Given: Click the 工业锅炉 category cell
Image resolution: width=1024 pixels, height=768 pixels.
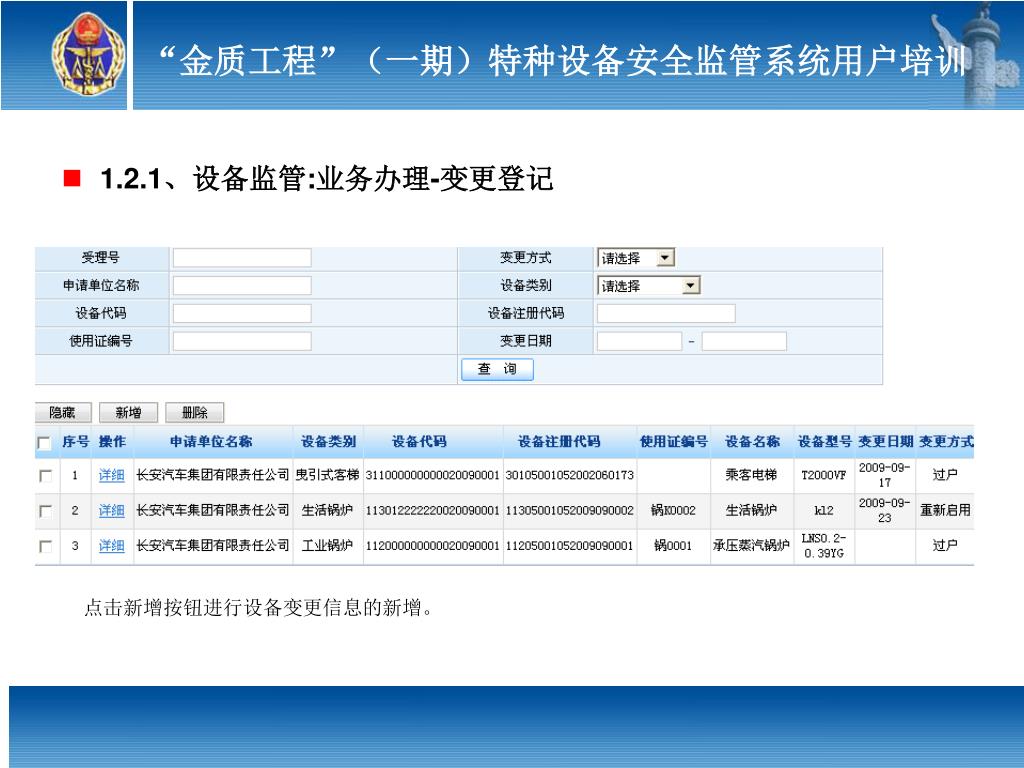Looking at the screenshot, I should (327, 546).
